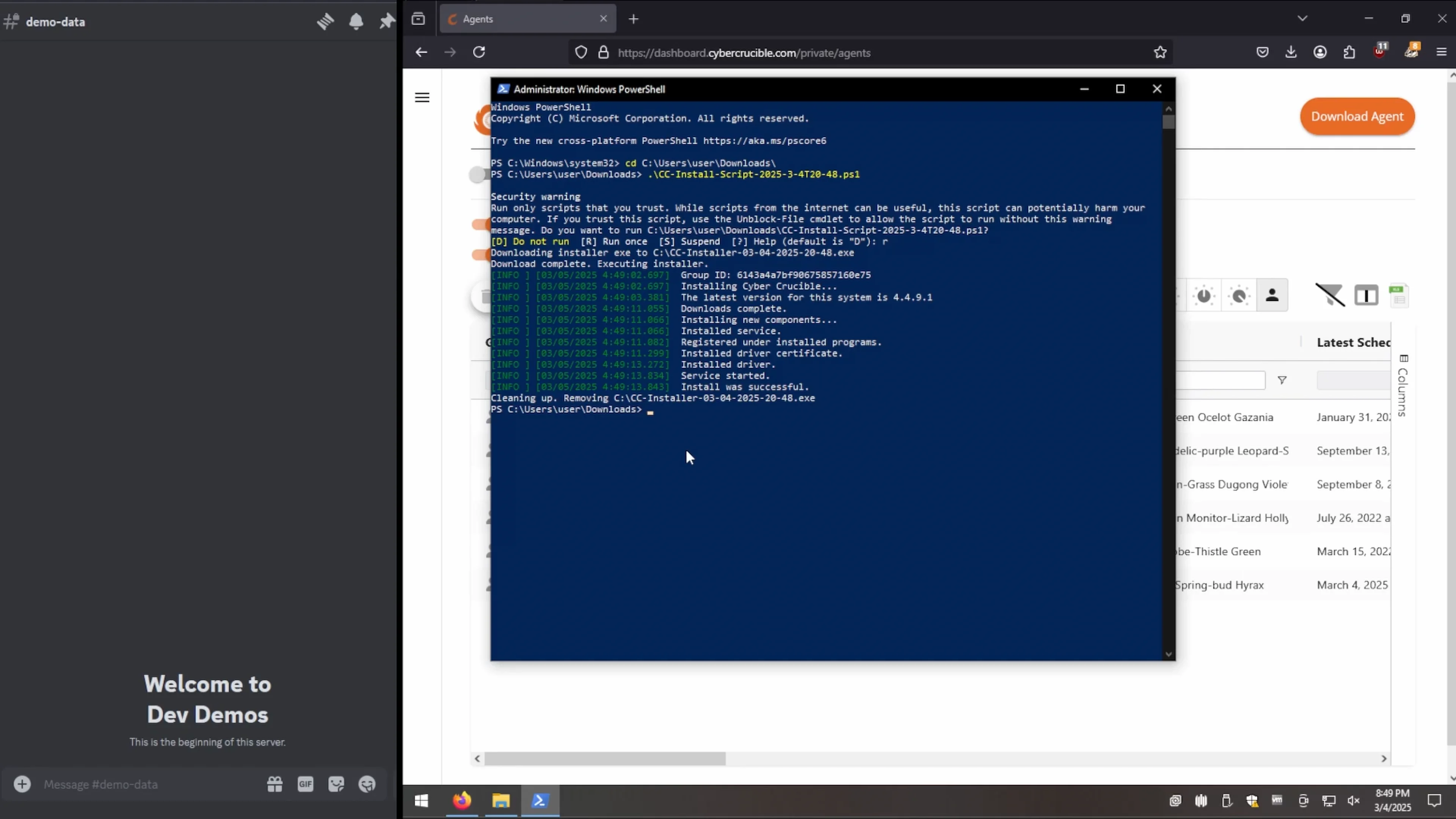The height and width of the screenshot is (819, 1456).
Task: Open the inbox icon in Discord
Action: (418, 19)
